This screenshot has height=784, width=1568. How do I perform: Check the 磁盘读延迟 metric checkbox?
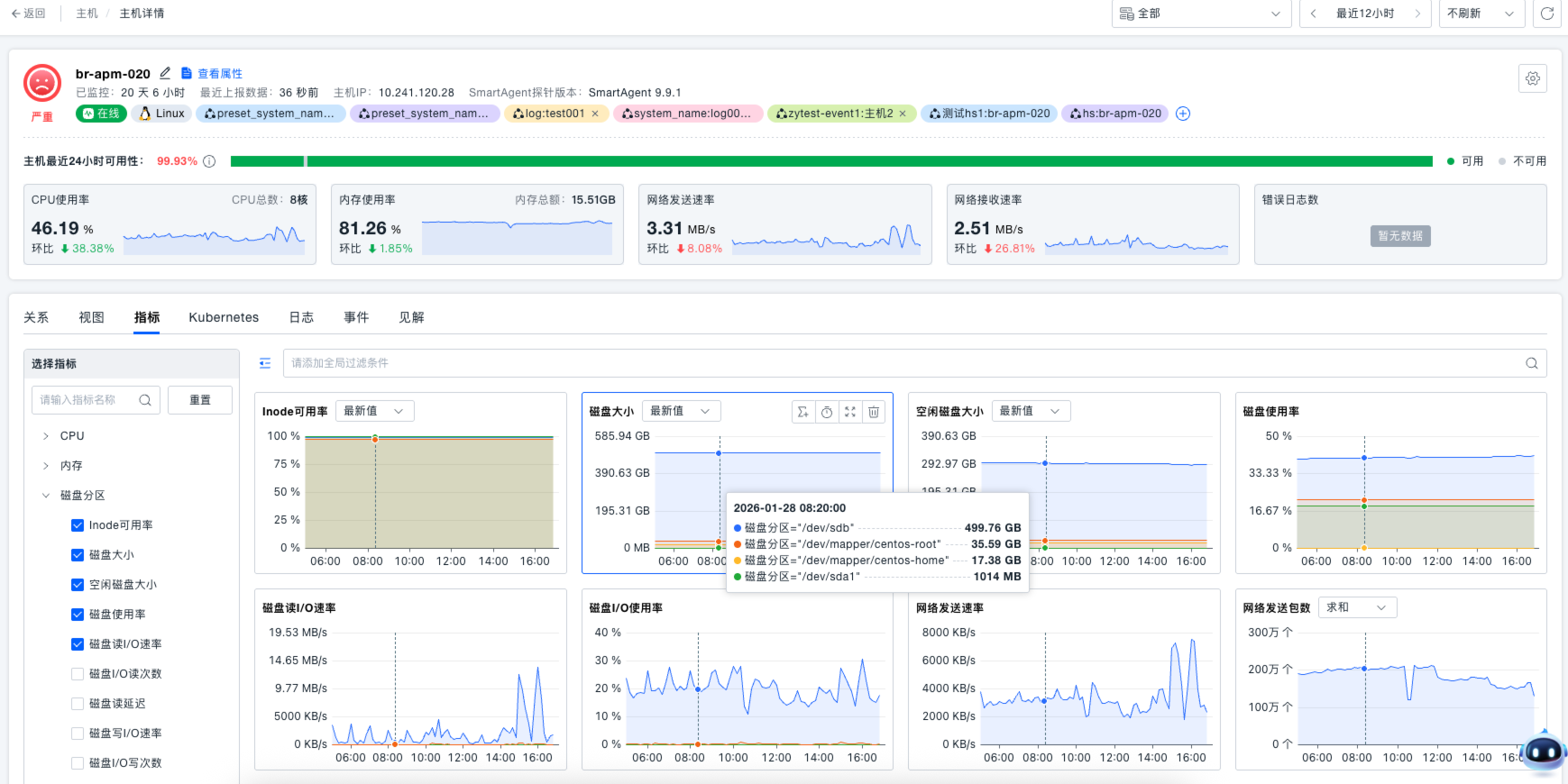click(x=78, y=704)
